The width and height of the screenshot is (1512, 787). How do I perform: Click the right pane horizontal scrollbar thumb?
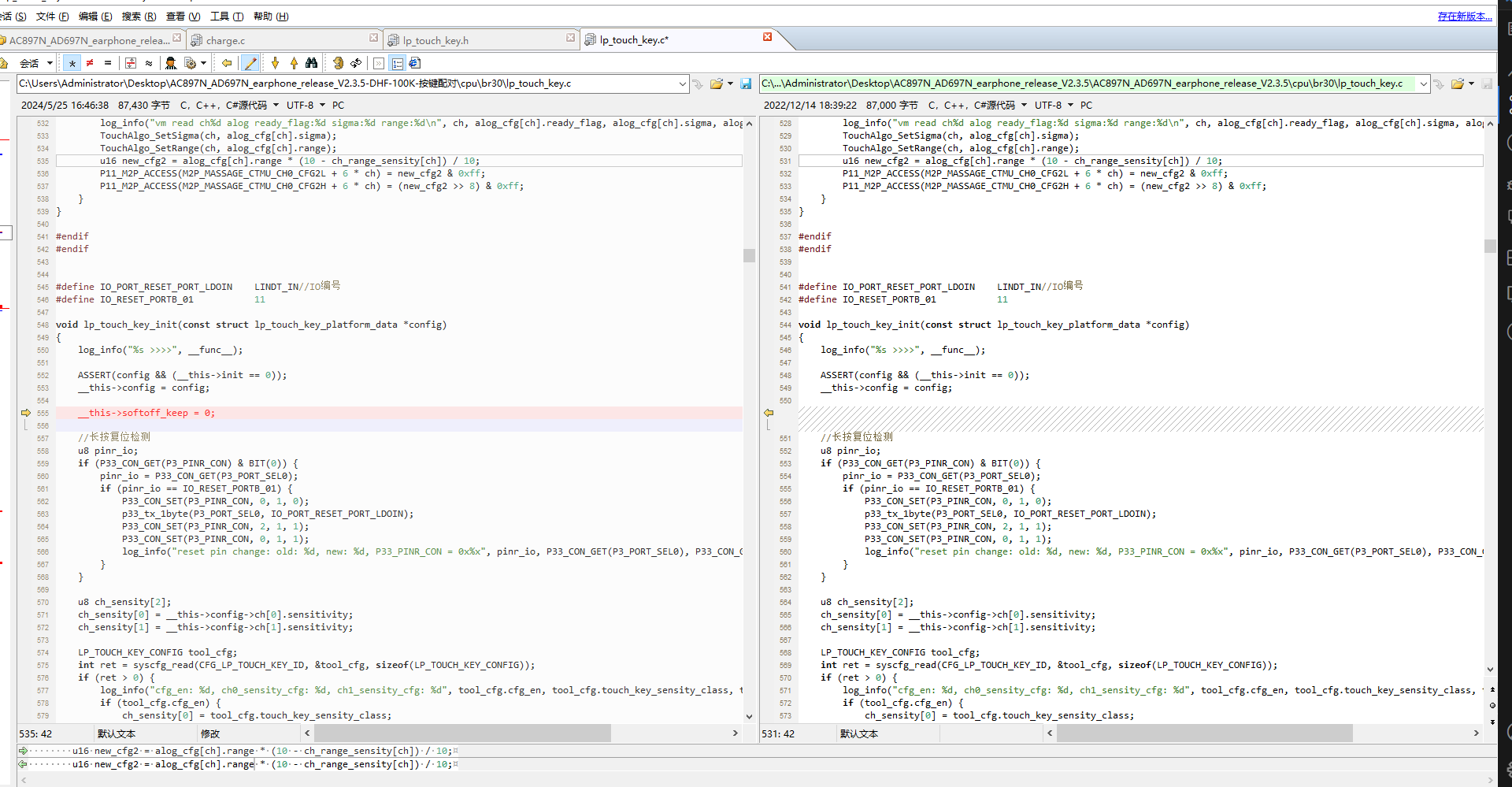pos(1205,733)
